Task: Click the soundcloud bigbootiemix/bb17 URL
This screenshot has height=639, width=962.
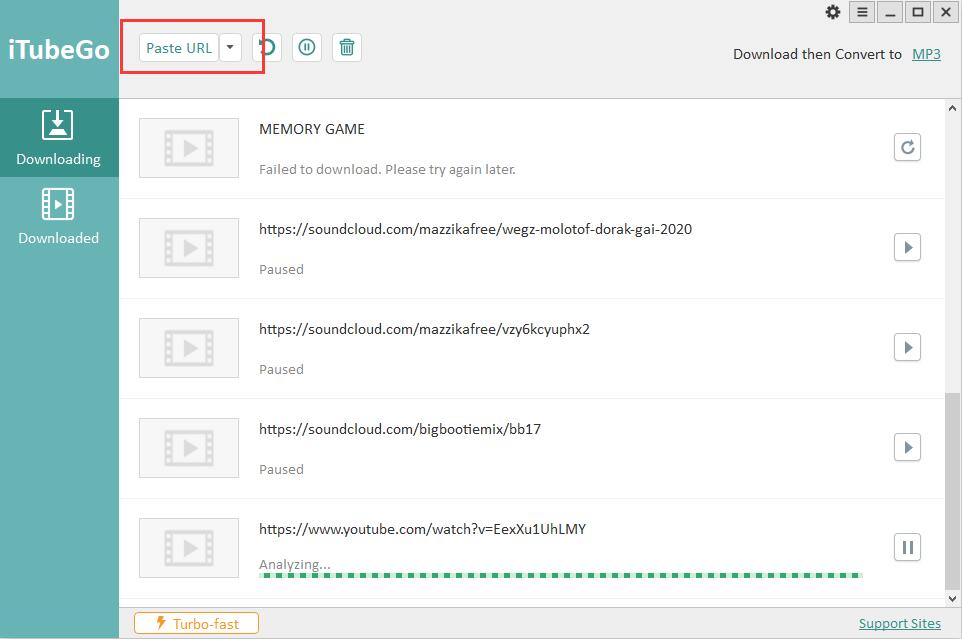Action: tap(400, 429)
